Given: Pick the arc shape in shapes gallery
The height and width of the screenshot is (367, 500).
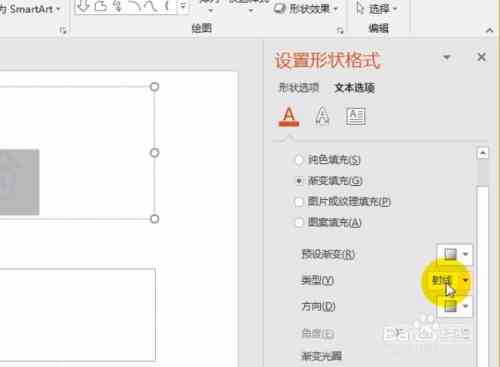Looking at the screenshot, I should tap(135, 6).
